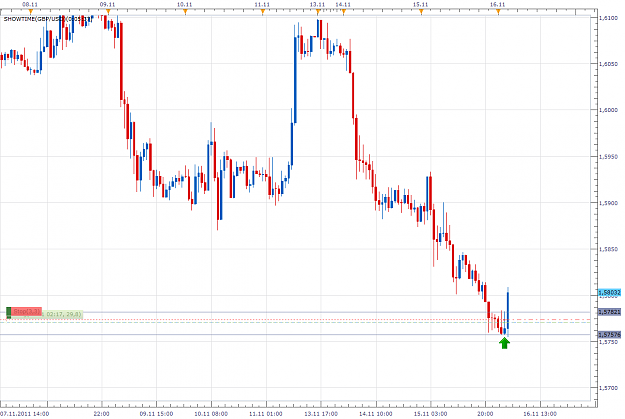Click the 15.11 03:00 time label

(x=430, y=414)
